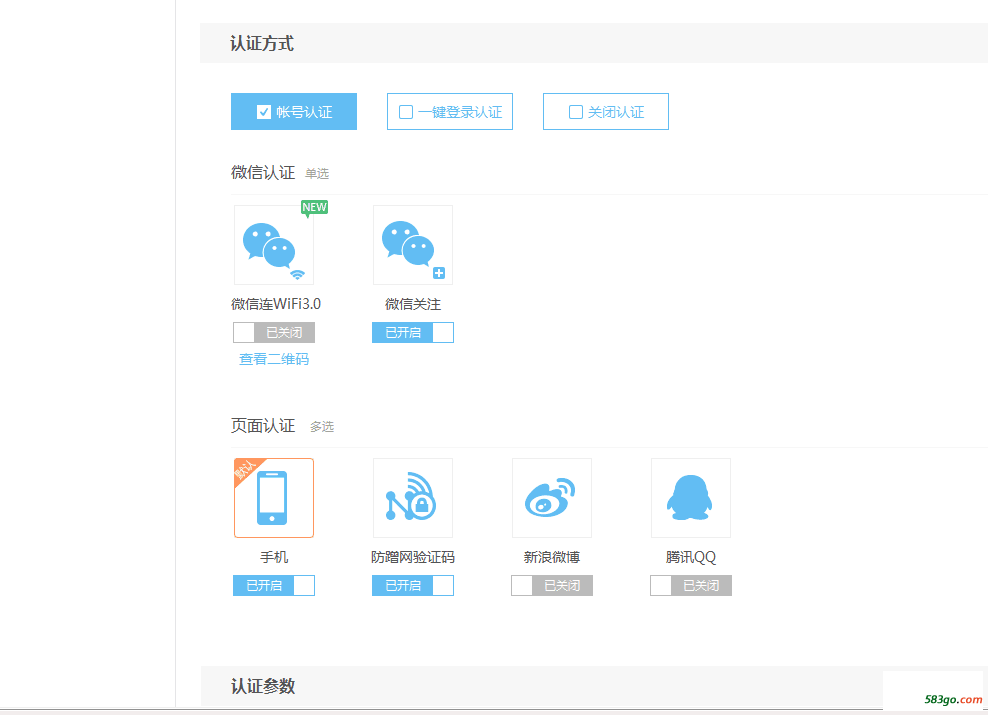The width and height of the screenshot is (988, 715).
Task: Click the 微信连WiFi3.0 icon
Action: point(273,245)
